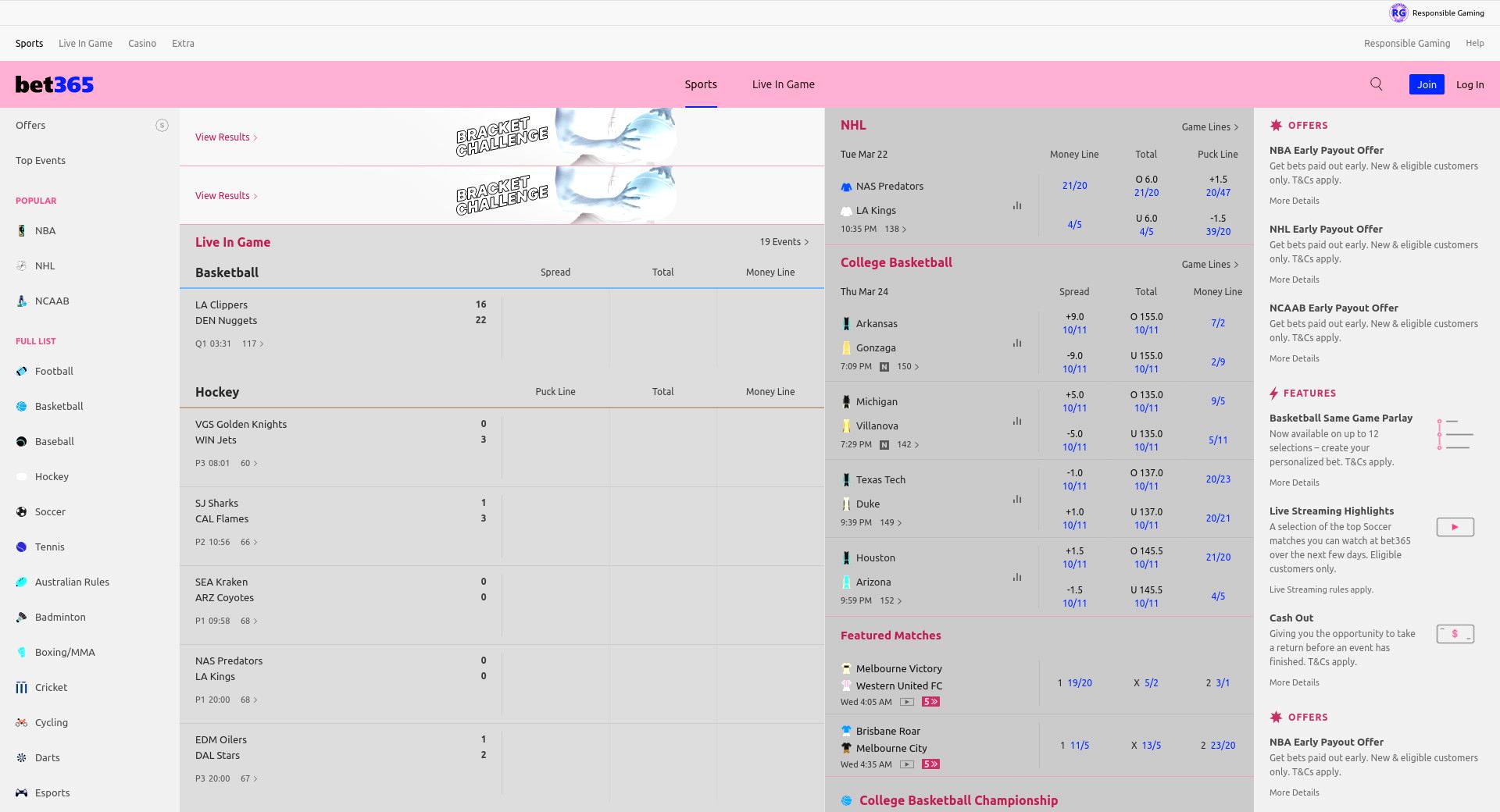Screen dimensions: 1500x812
Task: Expand 117 markets for Clippers vs Nuggets
Action: 253,344
